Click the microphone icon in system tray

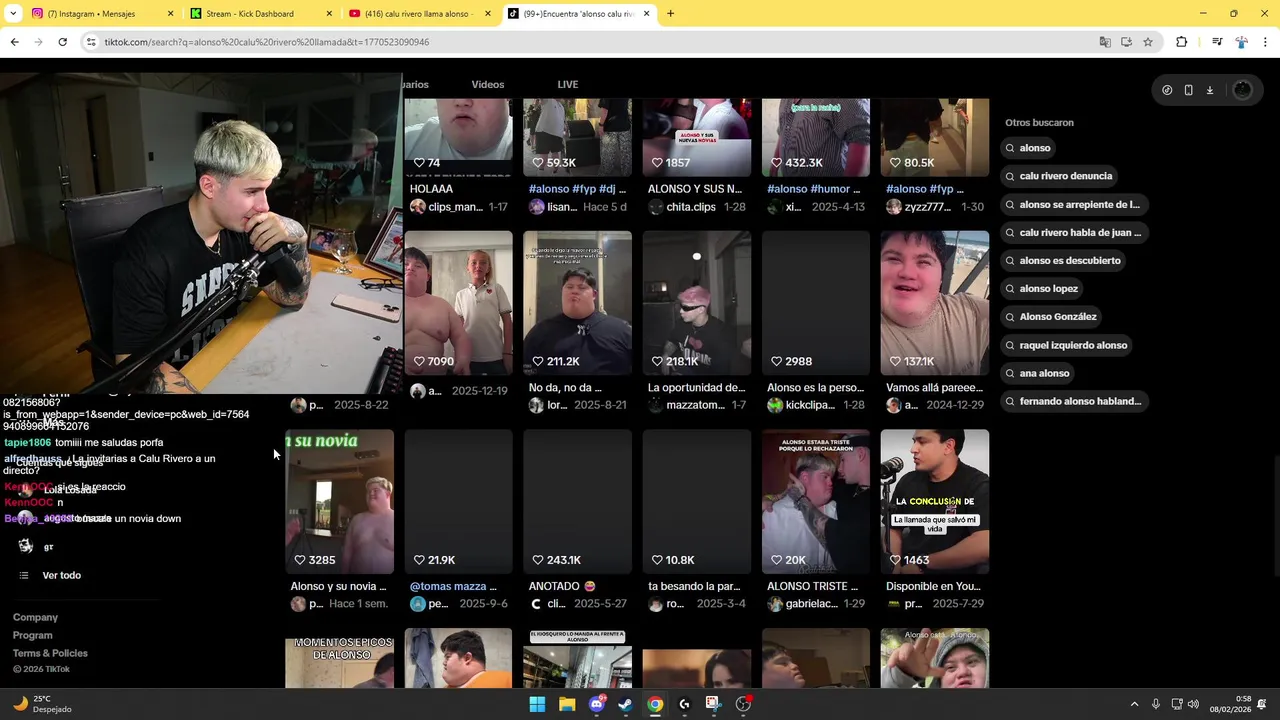tap(1155, 704)
